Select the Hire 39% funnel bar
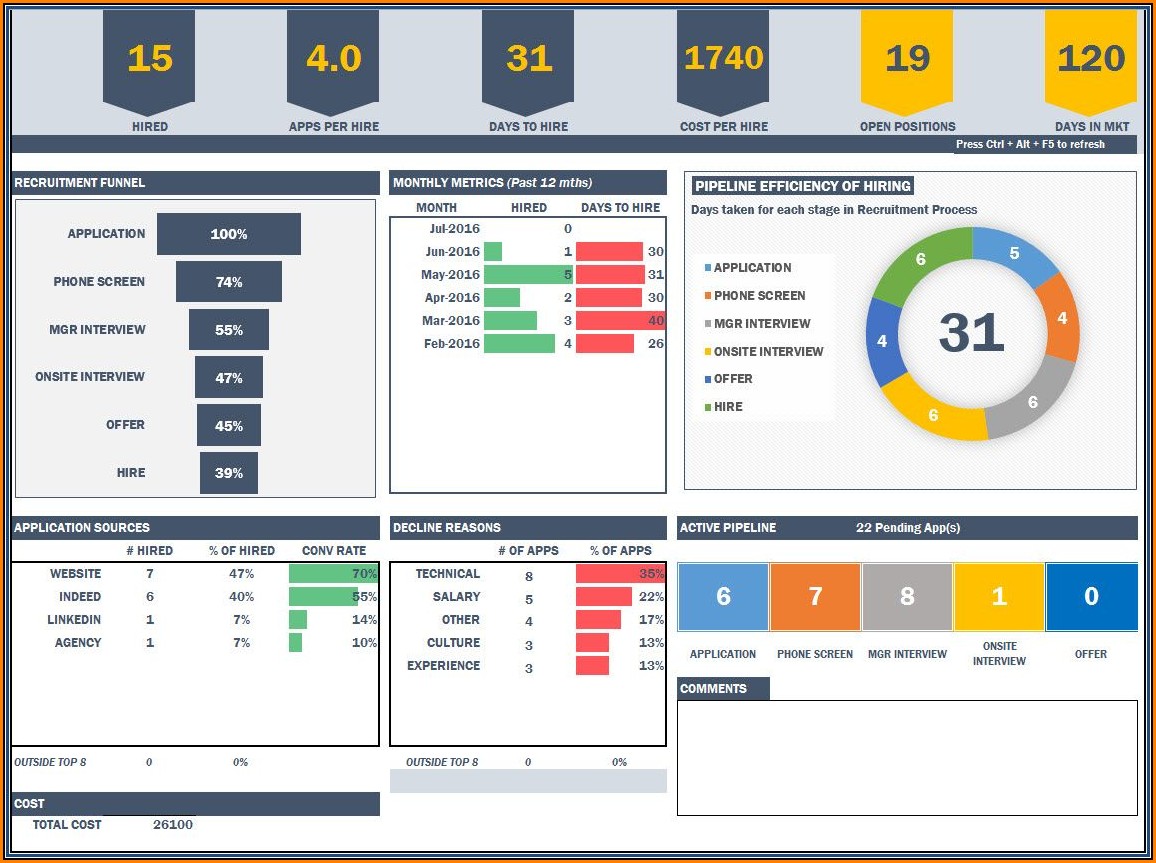Screen dimensions: 1156x863 (229, 473)
